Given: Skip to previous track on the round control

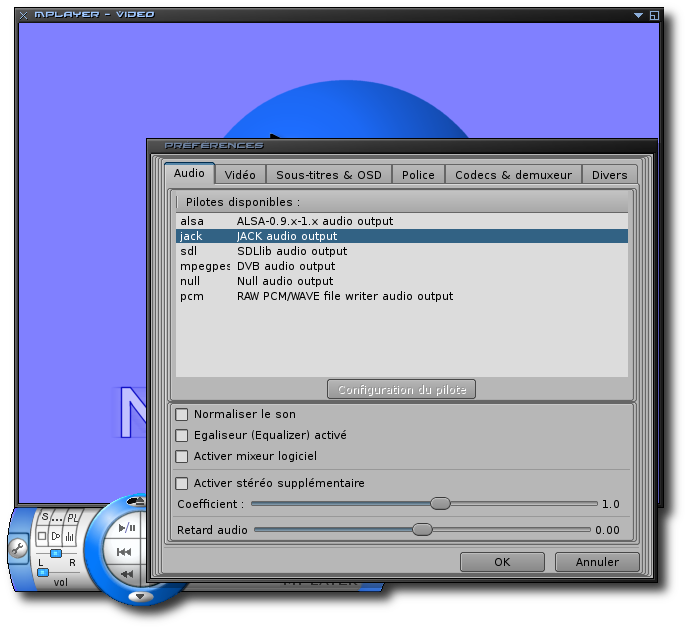Looking at the screenshot, I should click(x=124, y=552).
